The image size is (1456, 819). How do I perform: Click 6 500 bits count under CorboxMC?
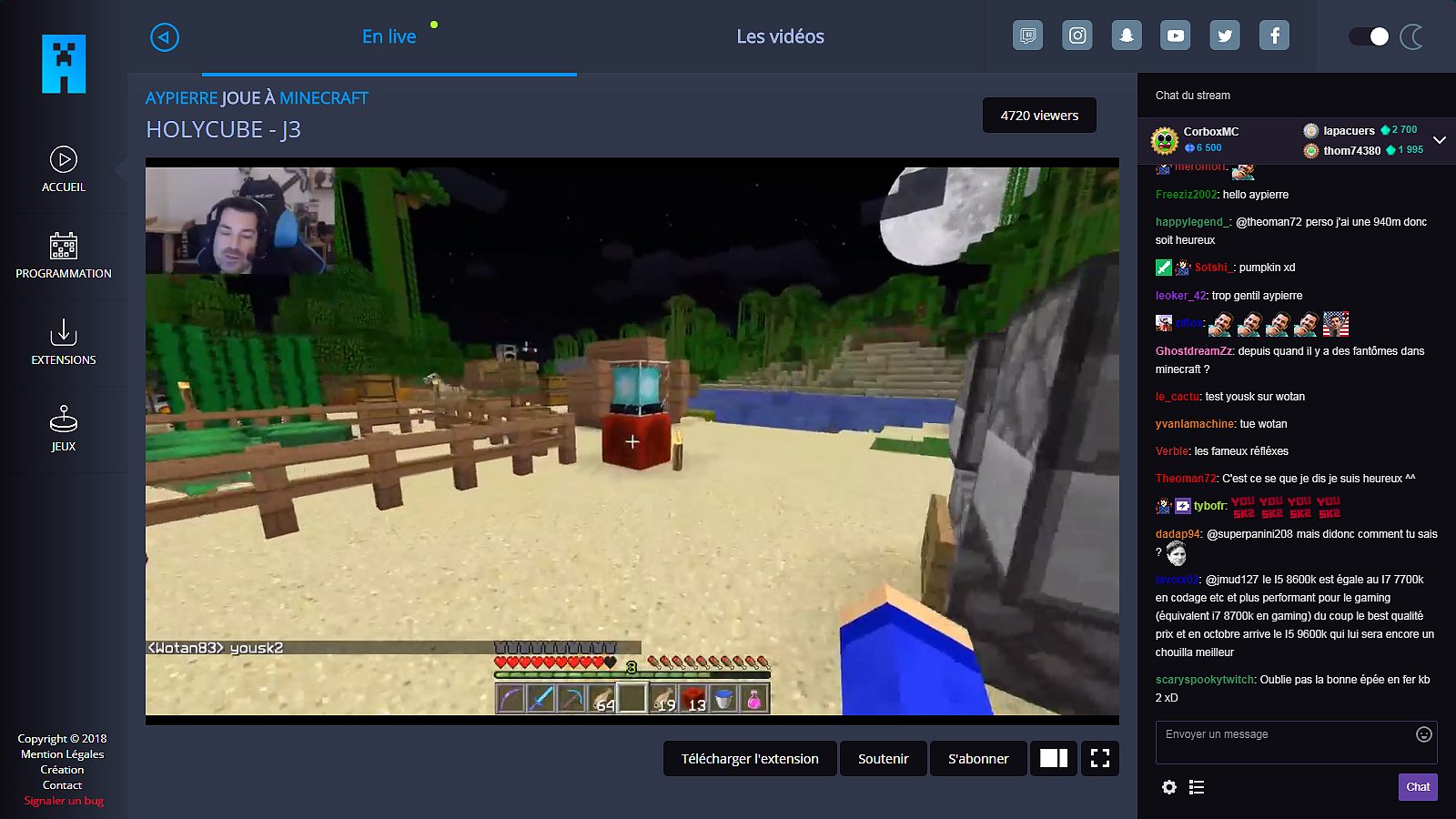click(x=1203, y=147)
